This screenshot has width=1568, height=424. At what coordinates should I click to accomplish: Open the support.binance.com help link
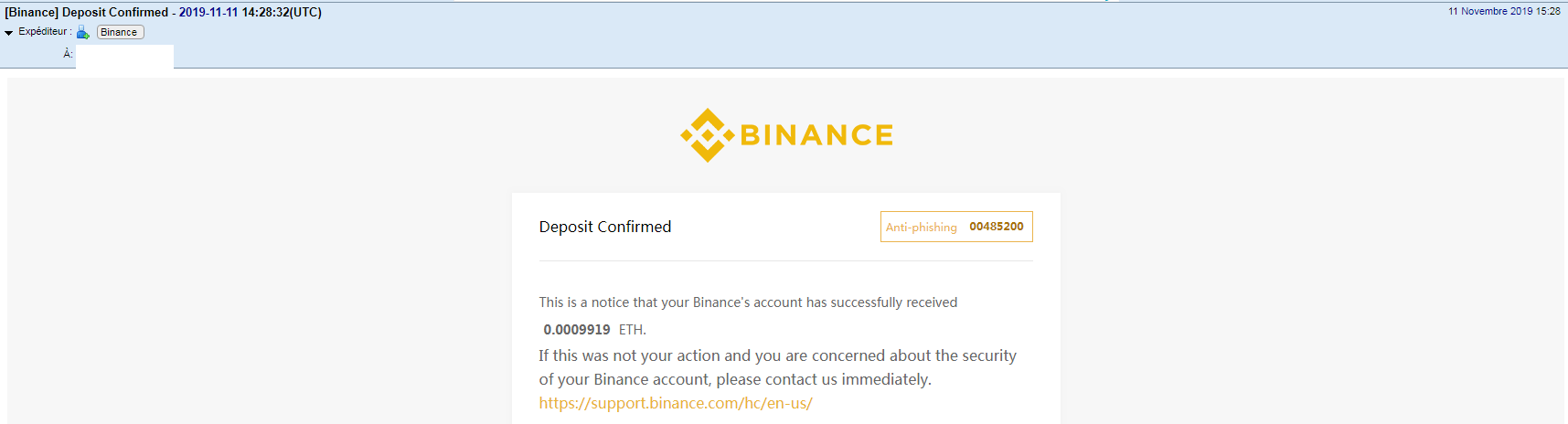[676, 403]
